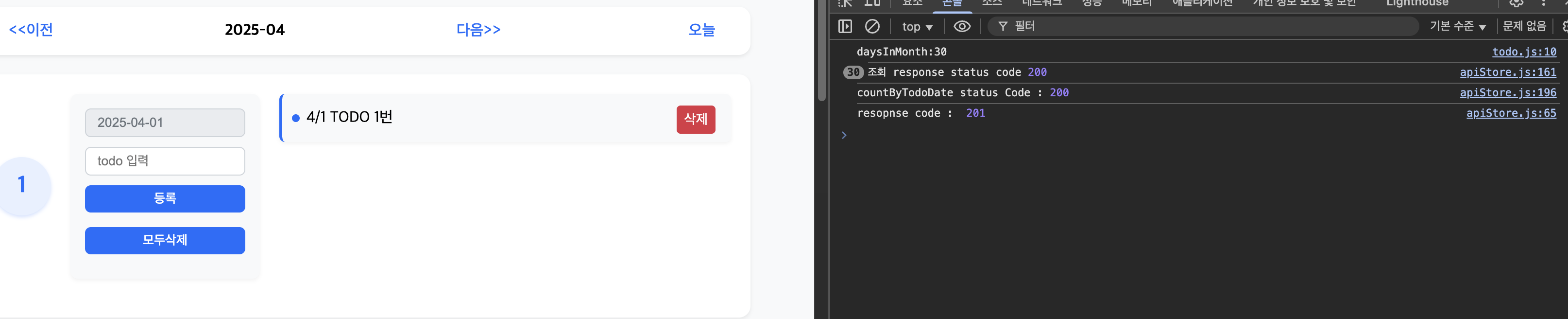
Task: Open source link apiStore.js:65
Action: click(1511, 113)
